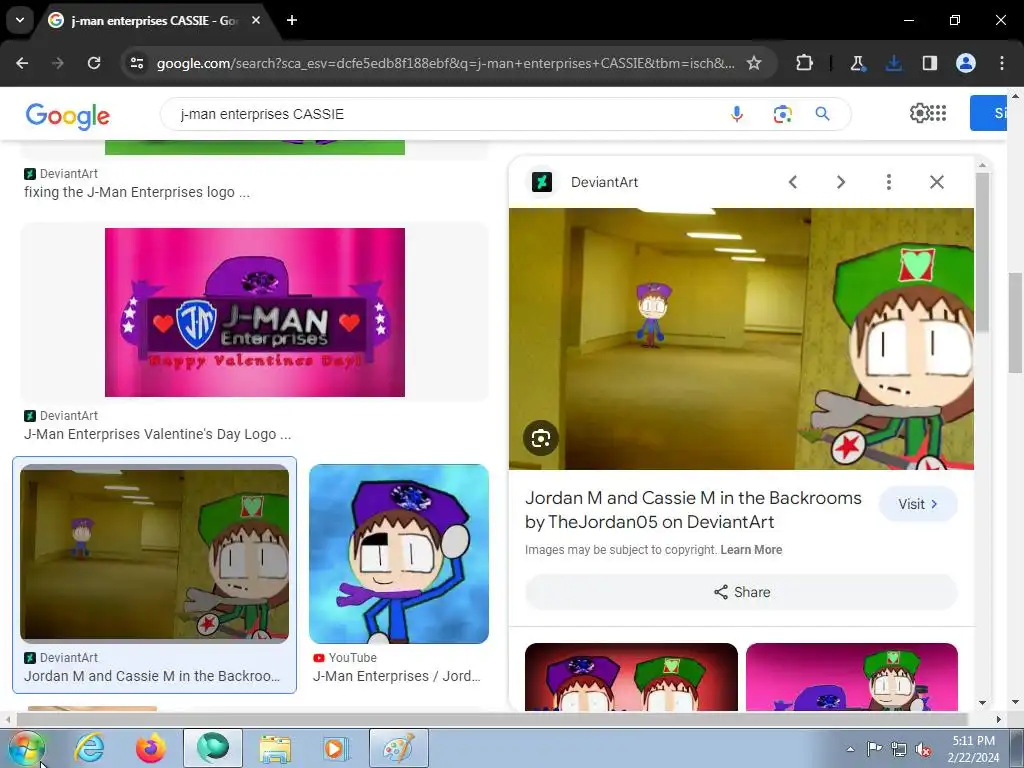
Task: Show the next image in preview panel
Action: pos(840,182)
